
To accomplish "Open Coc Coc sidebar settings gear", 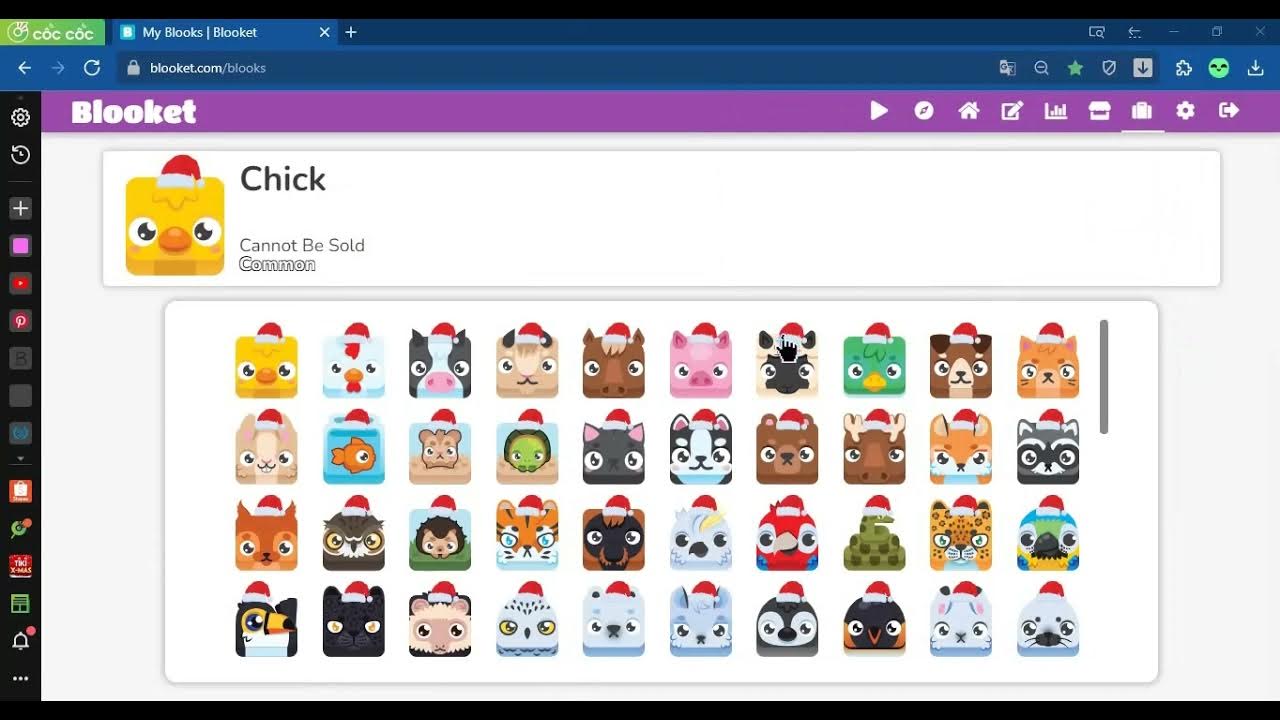I will pyautogui.click(x=20, y=117).
